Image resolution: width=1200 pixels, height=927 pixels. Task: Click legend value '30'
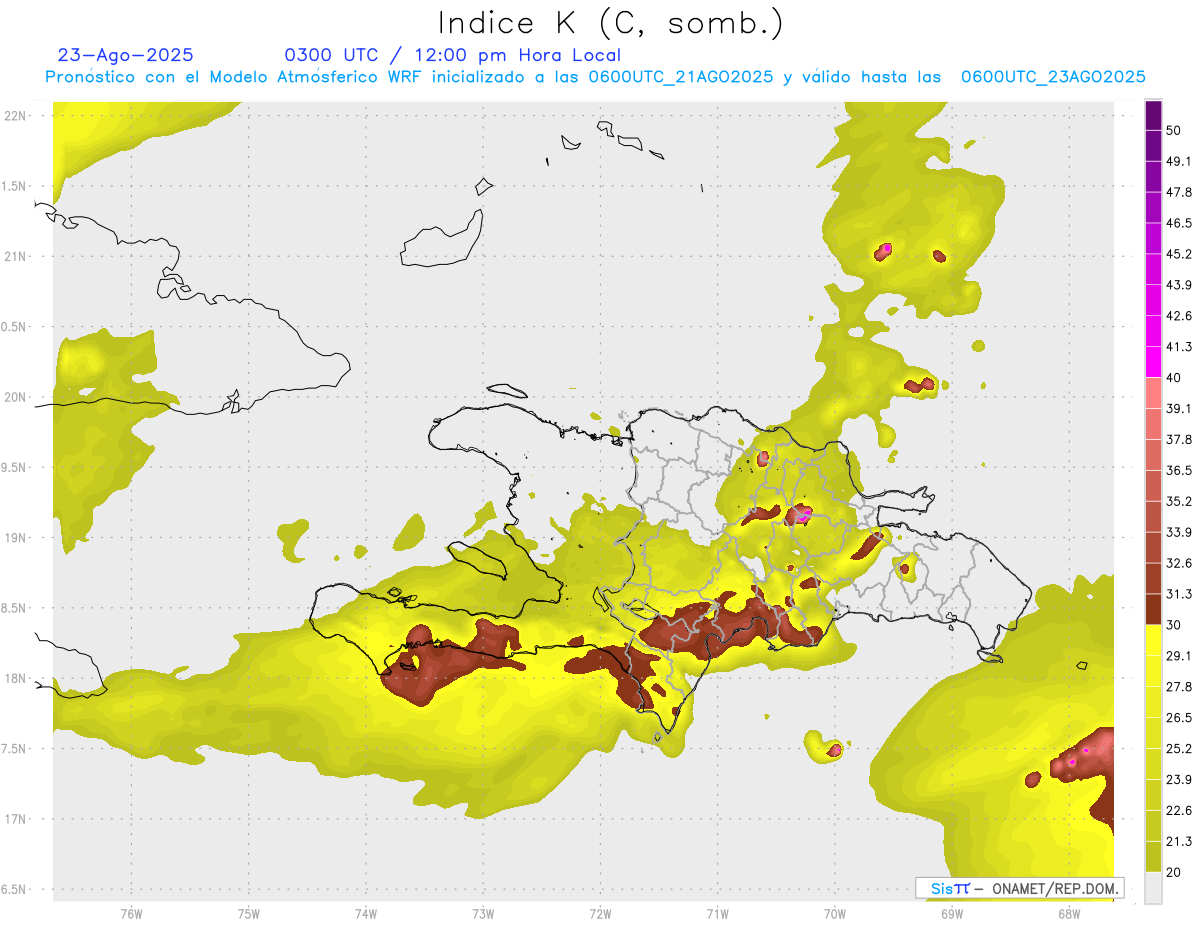pyautogui.click(x=1174, y=625)
